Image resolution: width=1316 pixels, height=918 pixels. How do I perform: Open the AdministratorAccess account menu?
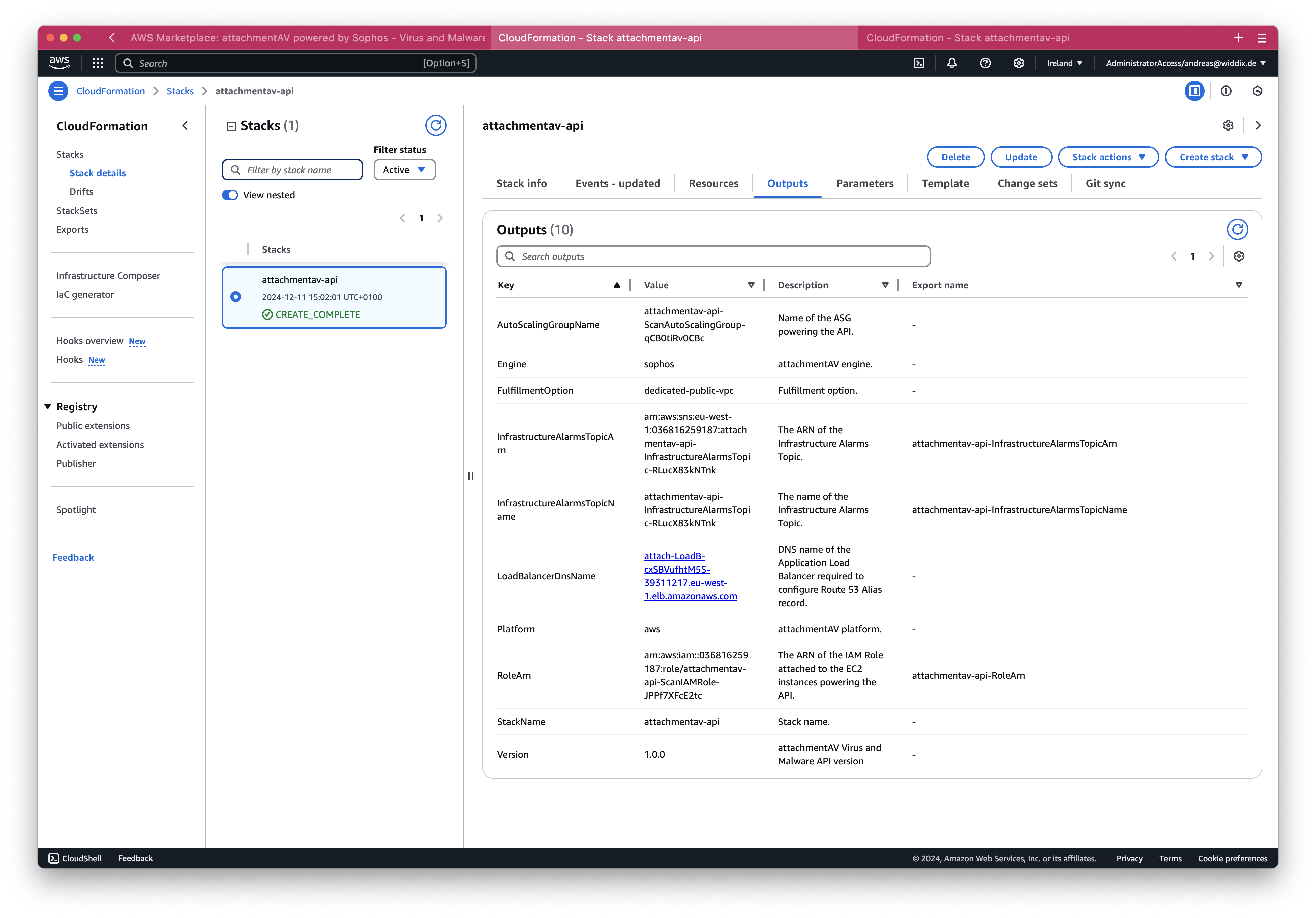(x=1185, y=63)
